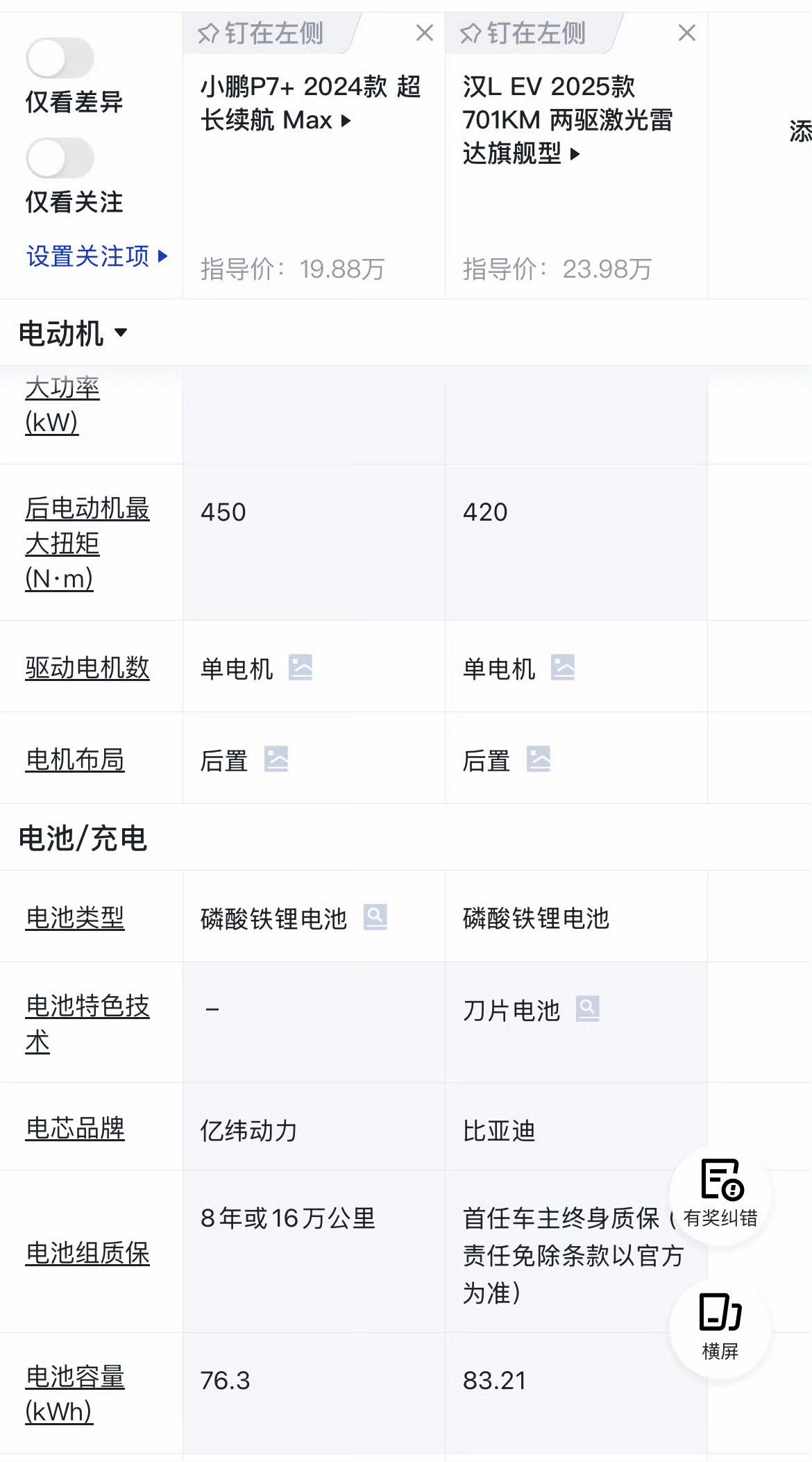
Task: Open 电芯品牌 parameter explanation
Action: point(75,1129)
